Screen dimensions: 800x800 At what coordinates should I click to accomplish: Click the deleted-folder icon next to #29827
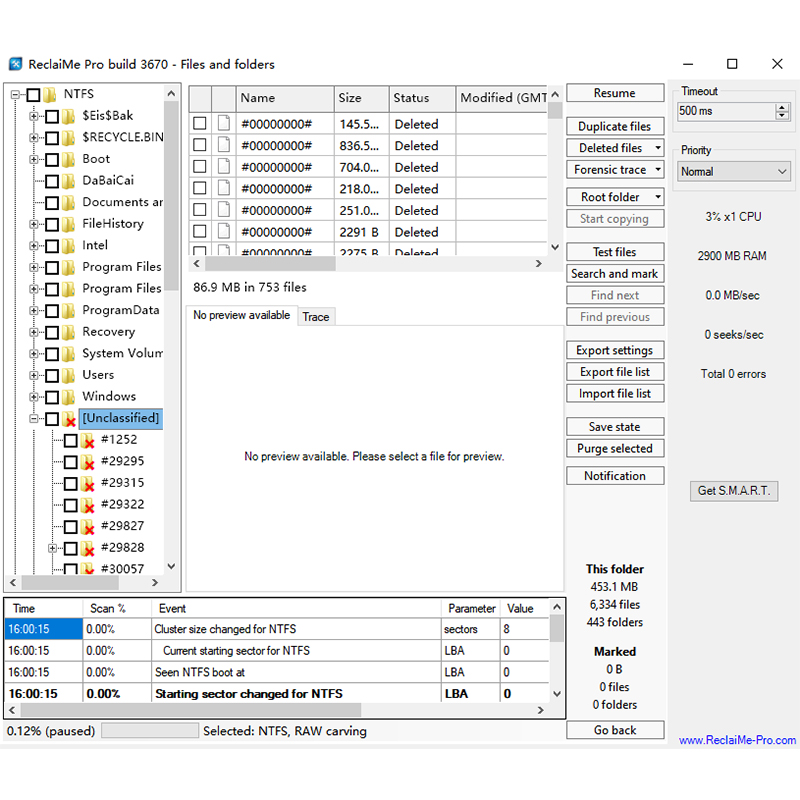[88, 527]
